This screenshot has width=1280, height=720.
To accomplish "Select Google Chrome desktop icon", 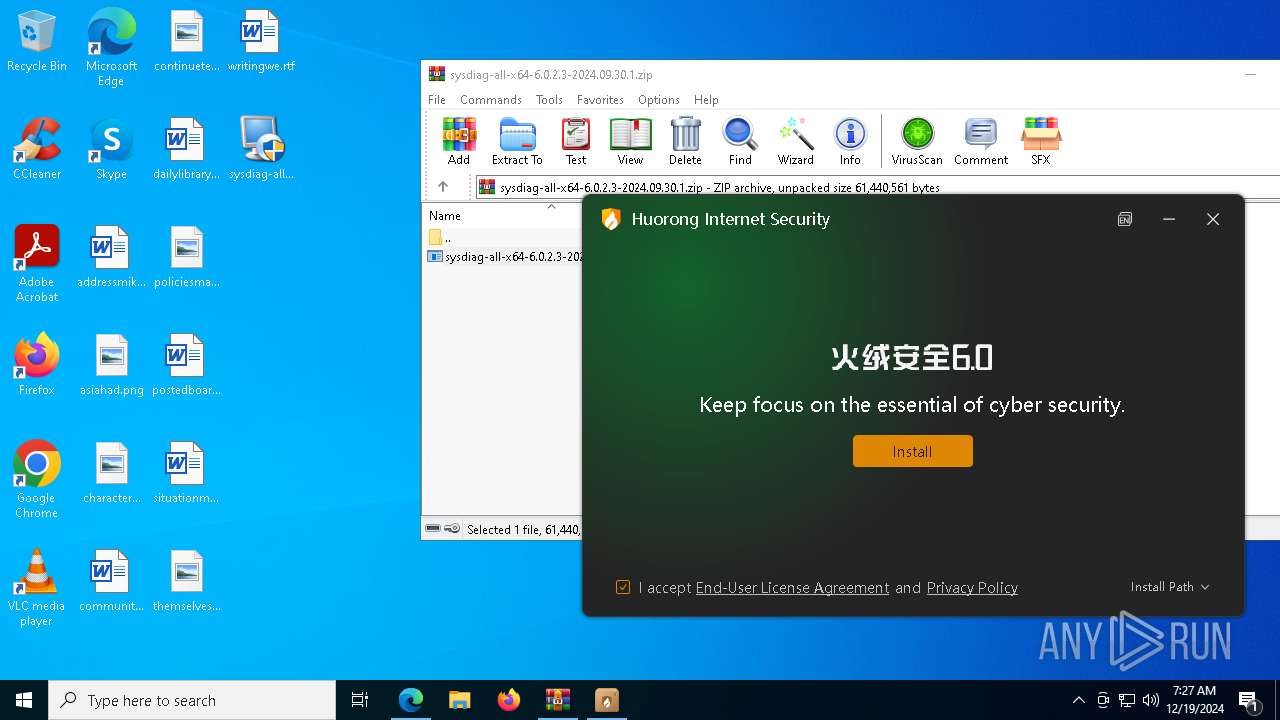I will tap(37, 480).
